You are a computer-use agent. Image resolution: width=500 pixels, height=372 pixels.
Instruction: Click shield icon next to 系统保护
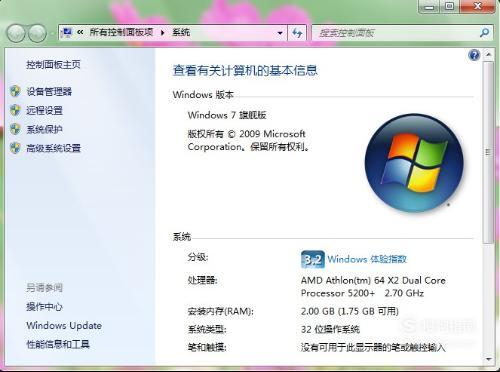(x=15, y=129)
